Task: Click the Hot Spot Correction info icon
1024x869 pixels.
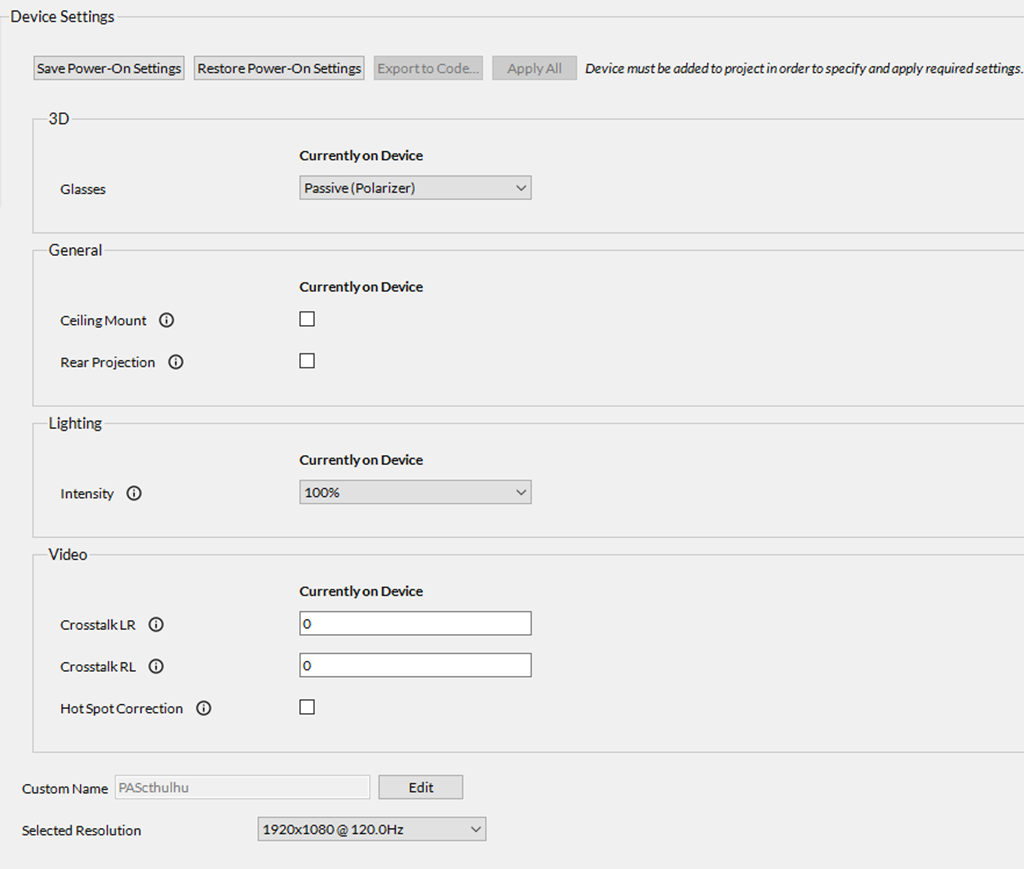Action: pyautogui.click(x=204, y=709)
